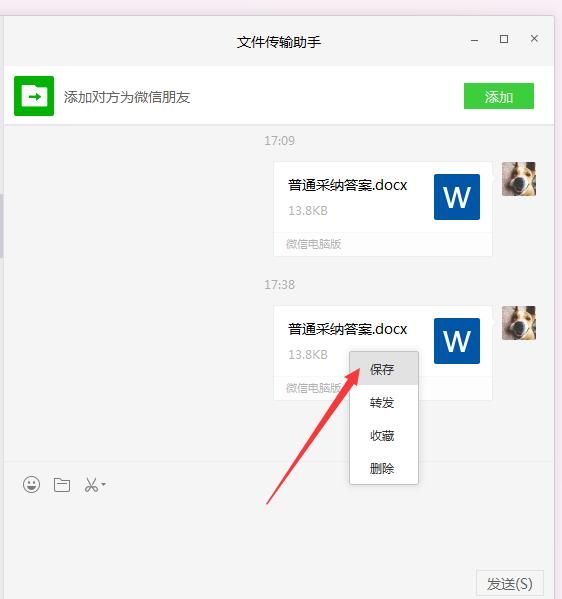Screen dimensions: 562x599
Task: Click the green 添加 button
Action: [x=499, y=96]
